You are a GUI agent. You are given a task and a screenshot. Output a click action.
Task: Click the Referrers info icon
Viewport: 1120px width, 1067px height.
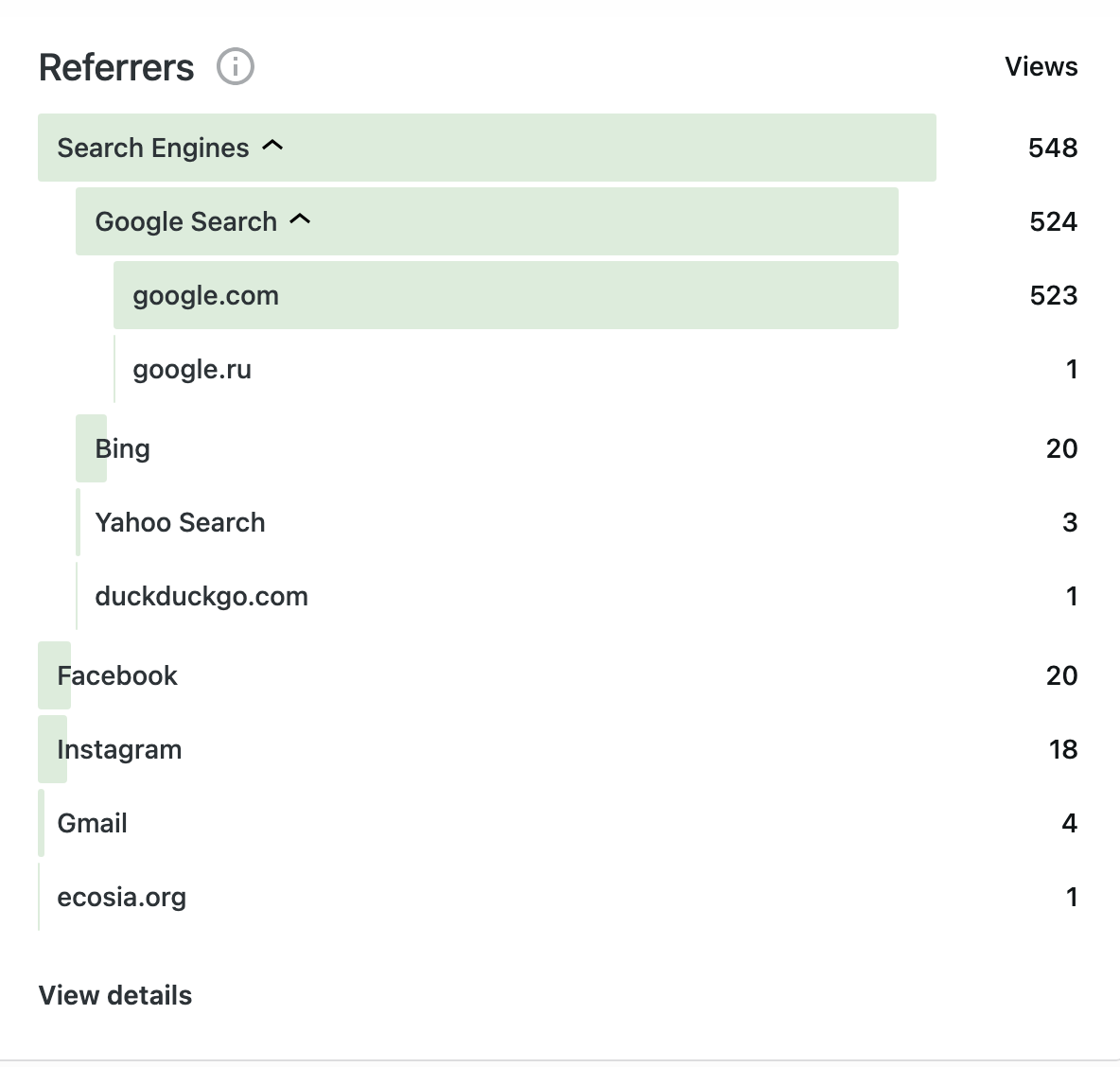(x=236, y=67)
